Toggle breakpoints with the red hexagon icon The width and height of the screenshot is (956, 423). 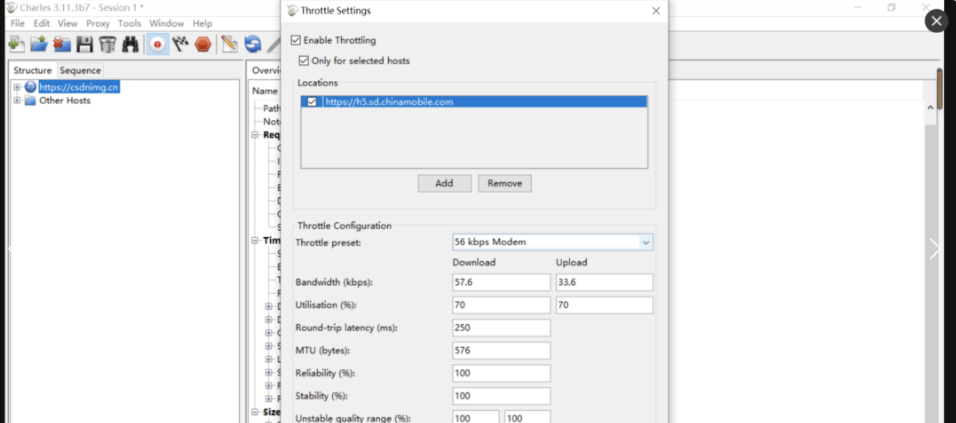[x=203, y=44]
